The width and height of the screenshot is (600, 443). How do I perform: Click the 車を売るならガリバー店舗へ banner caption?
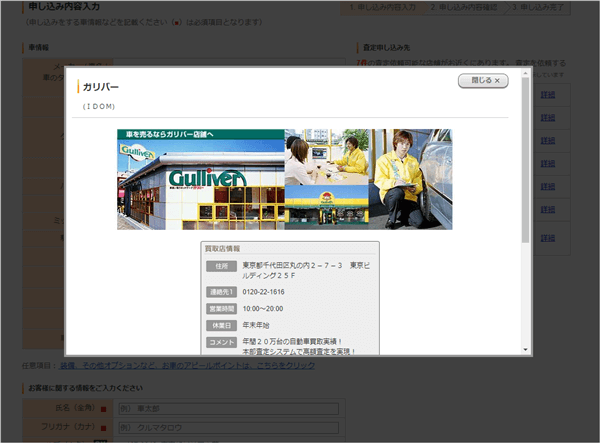(x=170, y=134)
